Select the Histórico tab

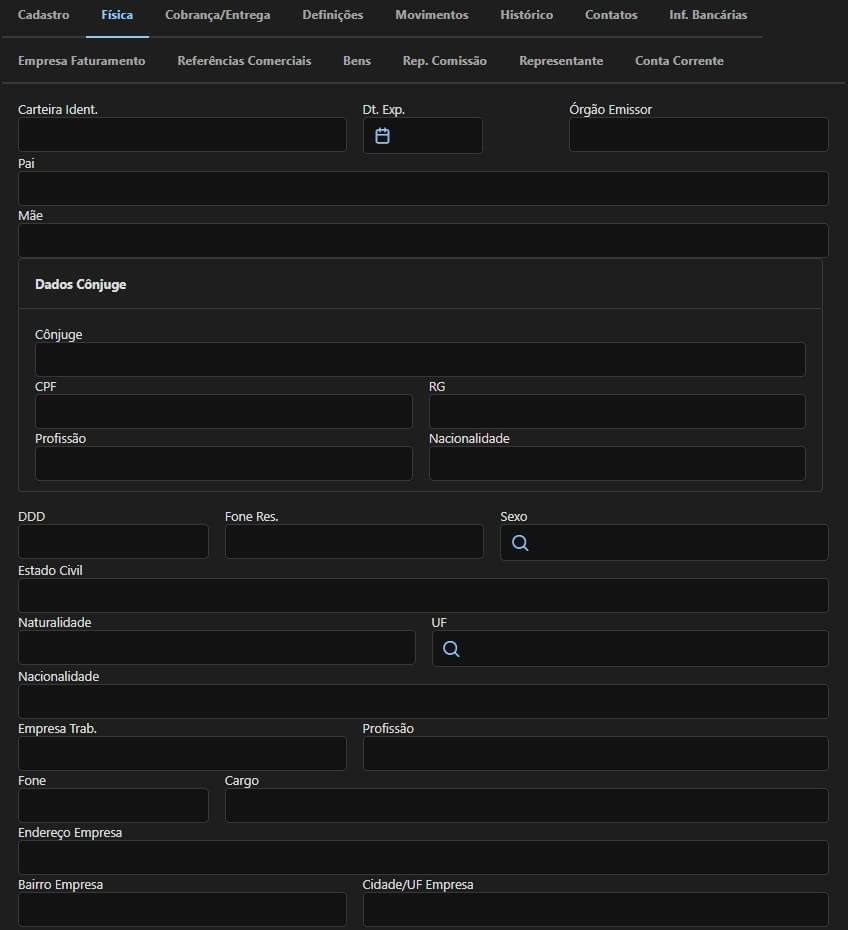(527, 15)
